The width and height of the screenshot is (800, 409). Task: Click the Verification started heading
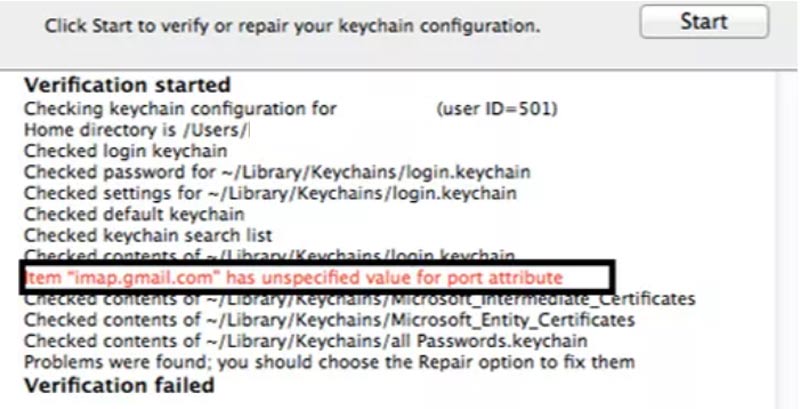click(127, 85)
